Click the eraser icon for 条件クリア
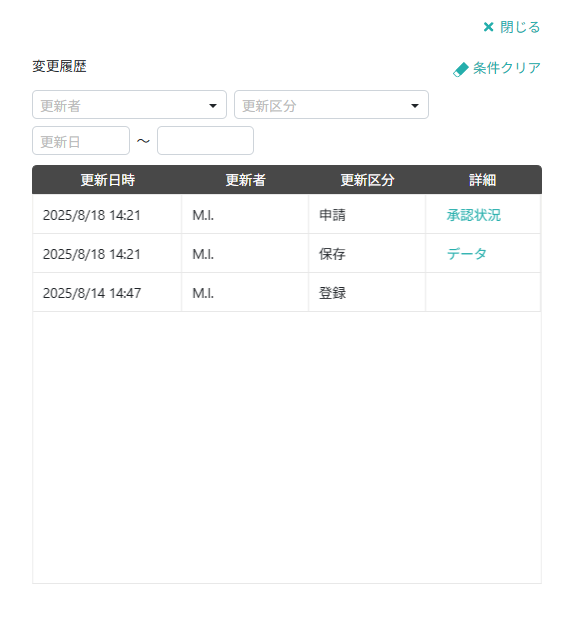Image resolution: width=571 pixels, height=623 pixels. tap(461, 70)
